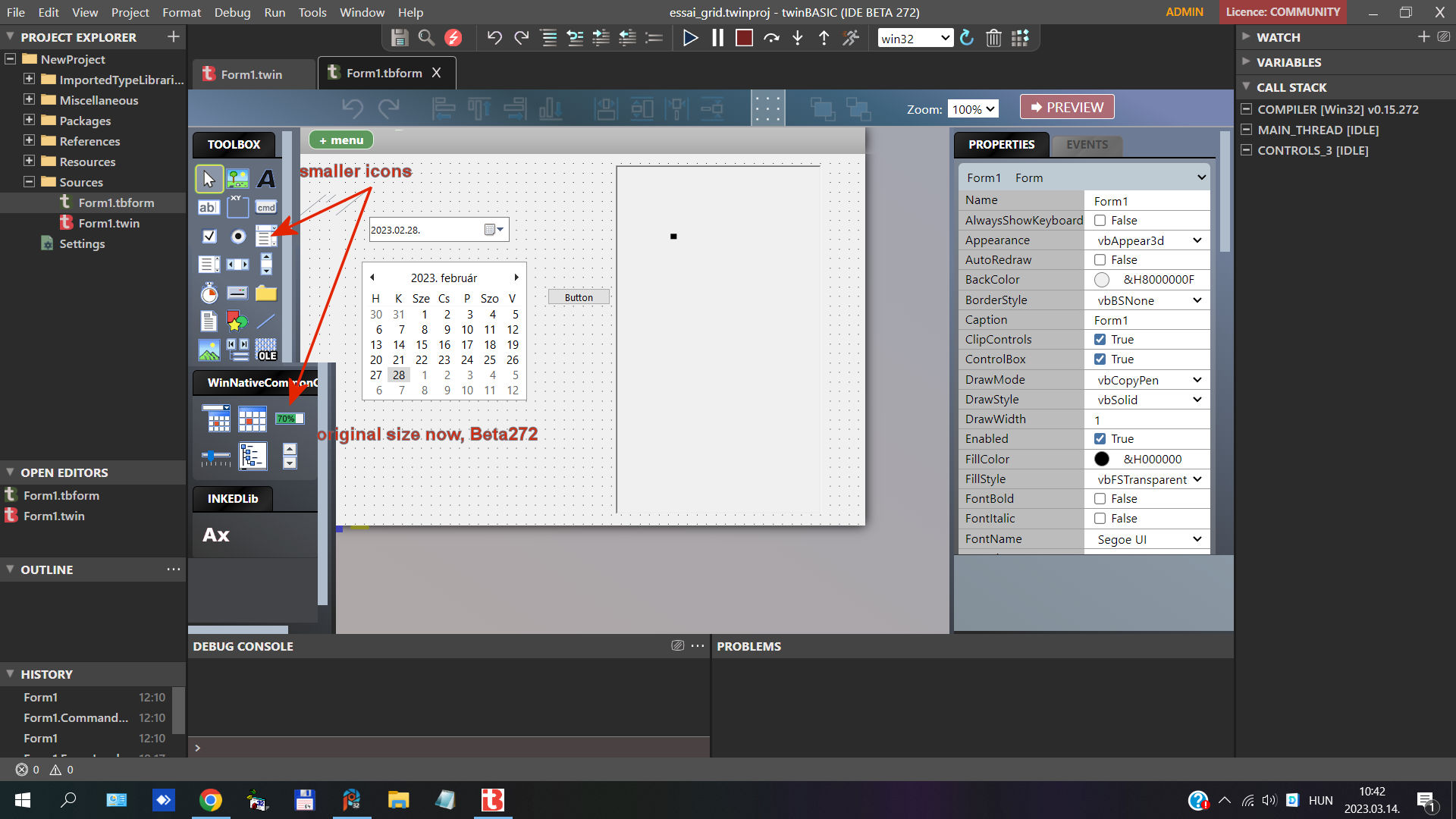
Task: Enable the FontBold checkbox
Action: click(1100, 499)
